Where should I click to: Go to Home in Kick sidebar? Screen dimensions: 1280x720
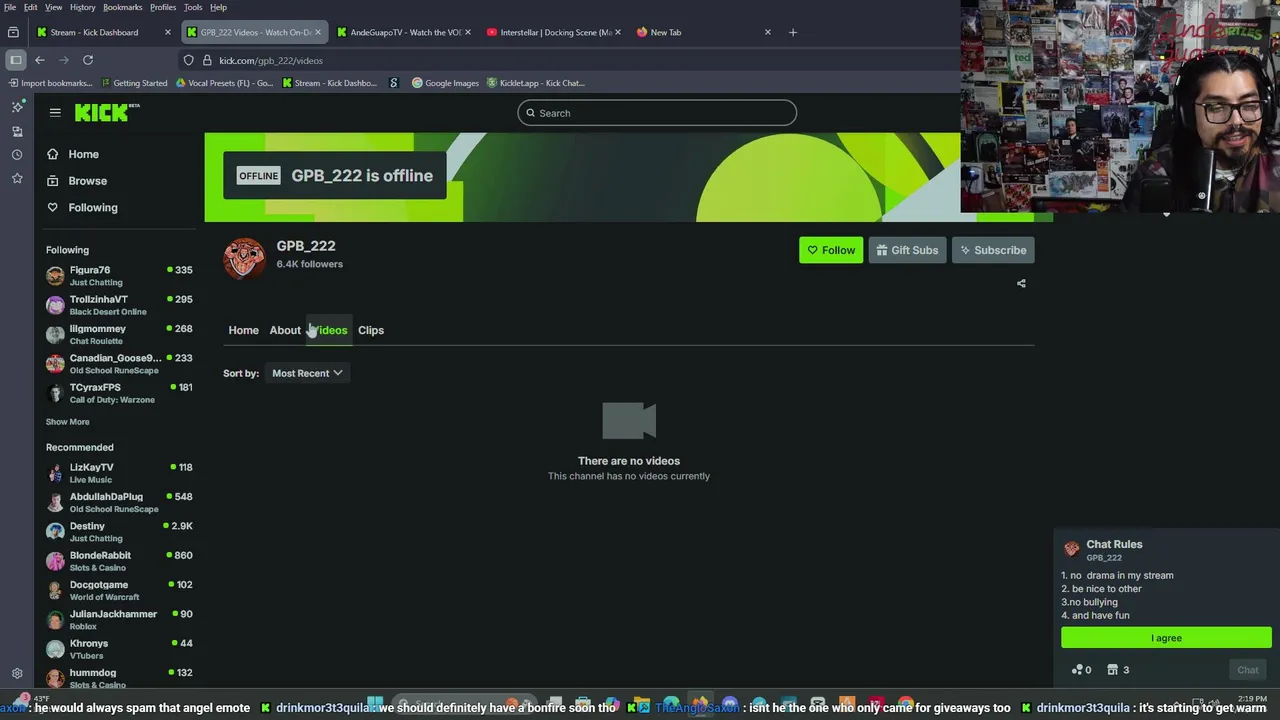pyautogui.click(x=83, y=154)
